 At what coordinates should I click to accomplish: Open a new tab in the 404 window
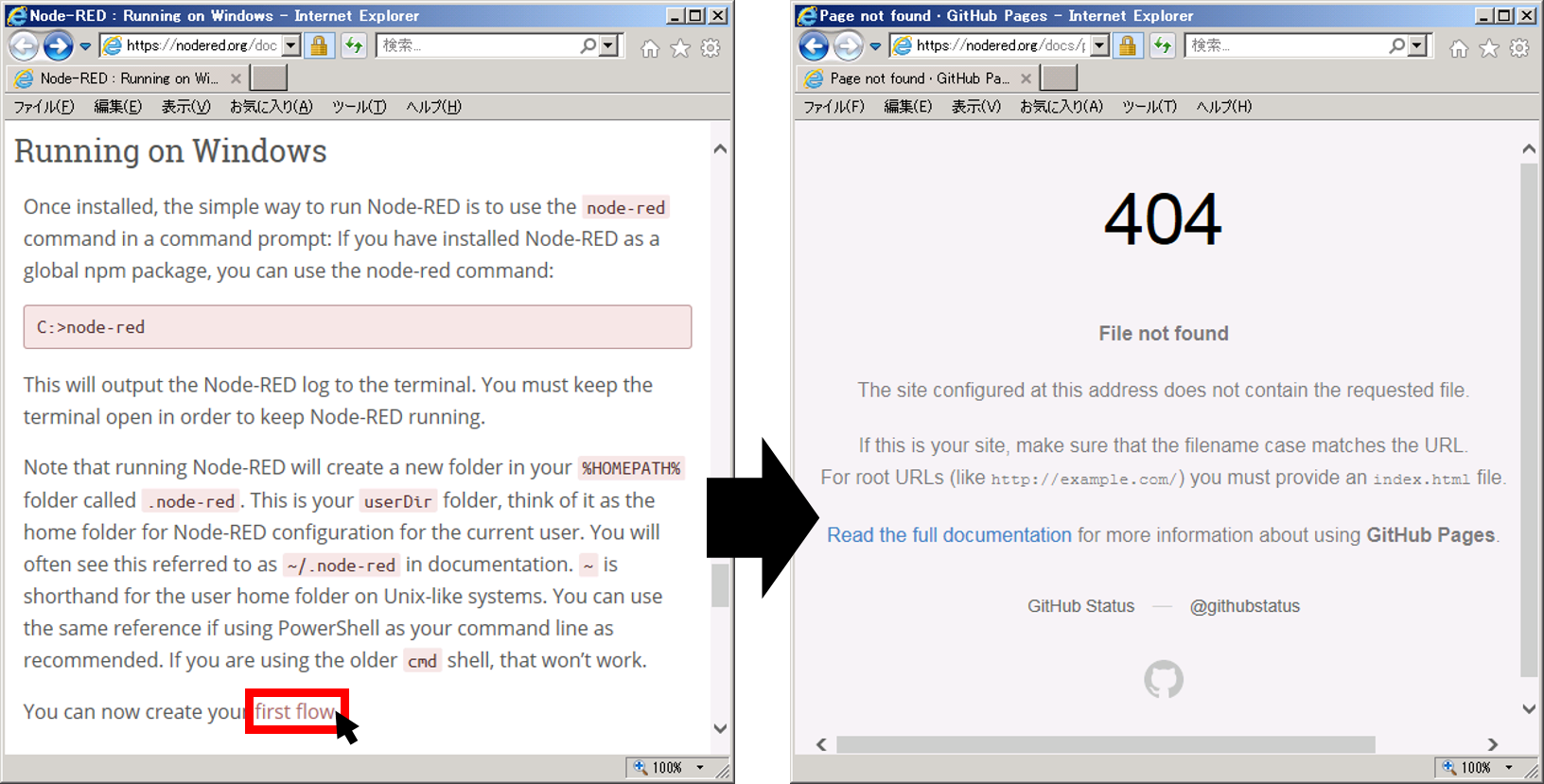(1059, 78)
